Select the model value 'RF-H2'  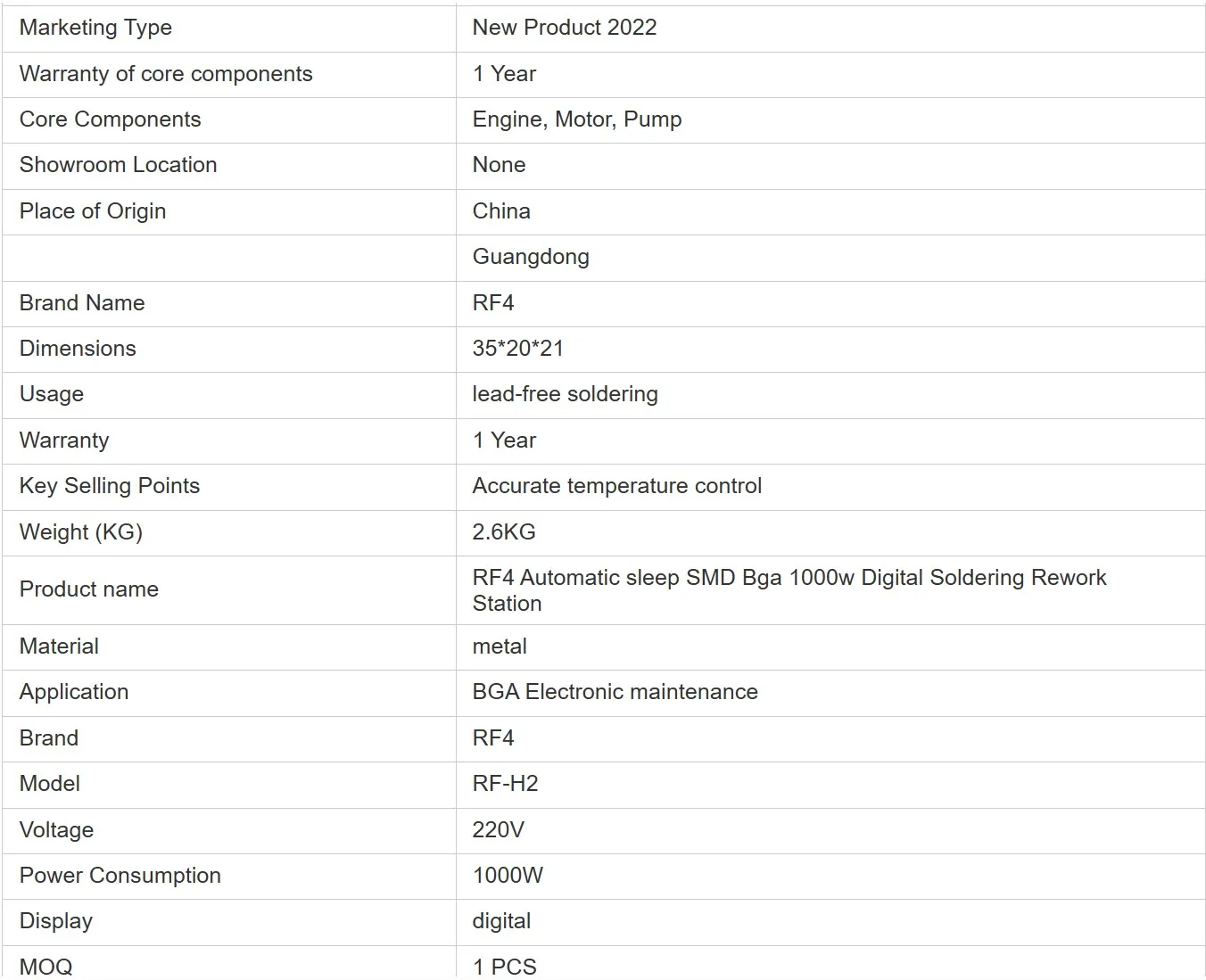505,784
